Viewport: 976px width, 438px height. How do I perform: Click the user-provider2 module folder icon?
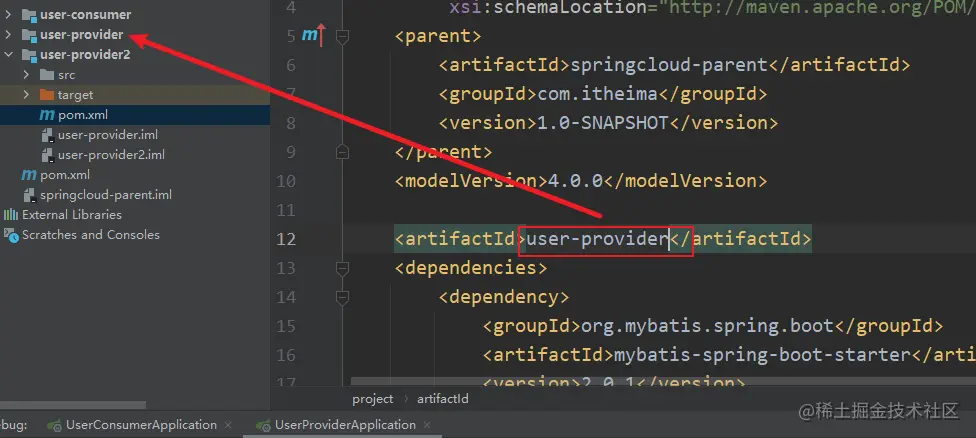point(29,54)
